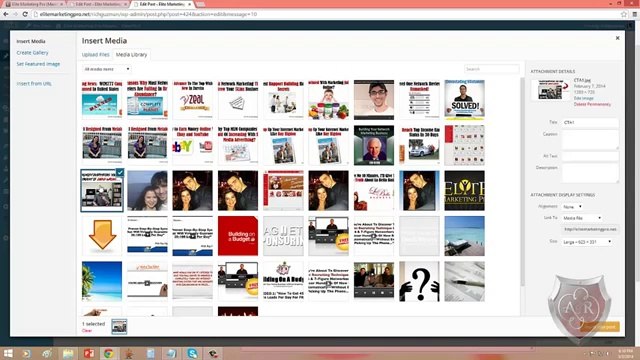Viewport: 640px width, 360px height.
Task: Switch to the second browser tab
Action: (98, 4)
